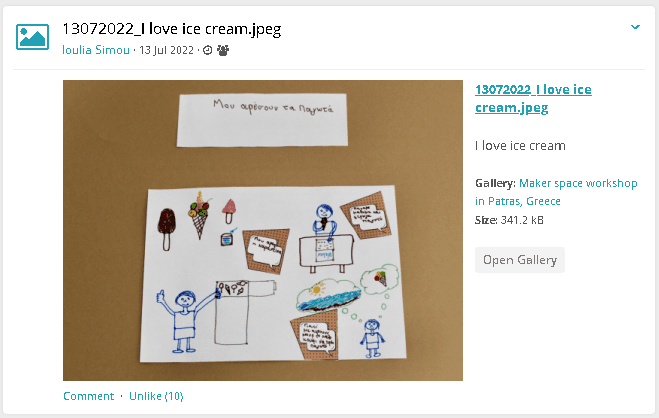This screenshot has height=418, width=659.
Task: Toggle Unlike (10) on the post
Action: (x=156, y=396)
